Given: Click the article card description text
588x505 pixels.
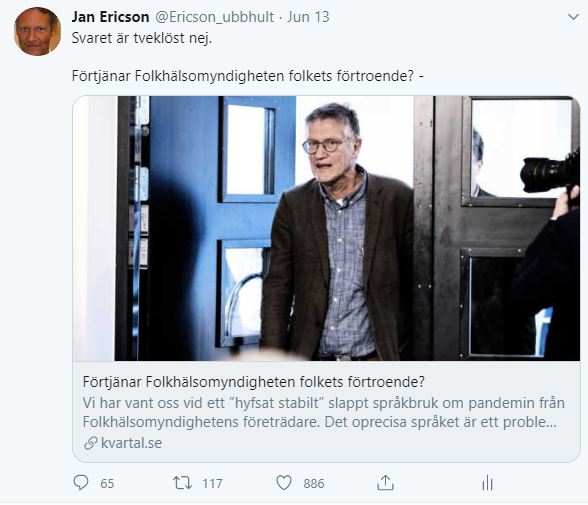Looking at the screenshot, I should [323, 412].
